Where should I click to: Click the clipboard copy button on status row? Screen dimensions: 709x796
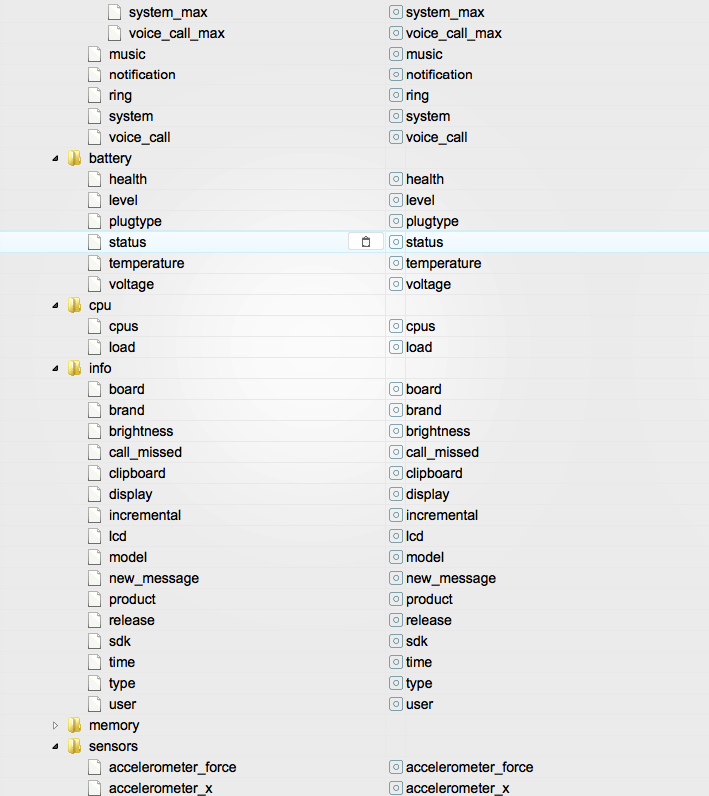365,242
